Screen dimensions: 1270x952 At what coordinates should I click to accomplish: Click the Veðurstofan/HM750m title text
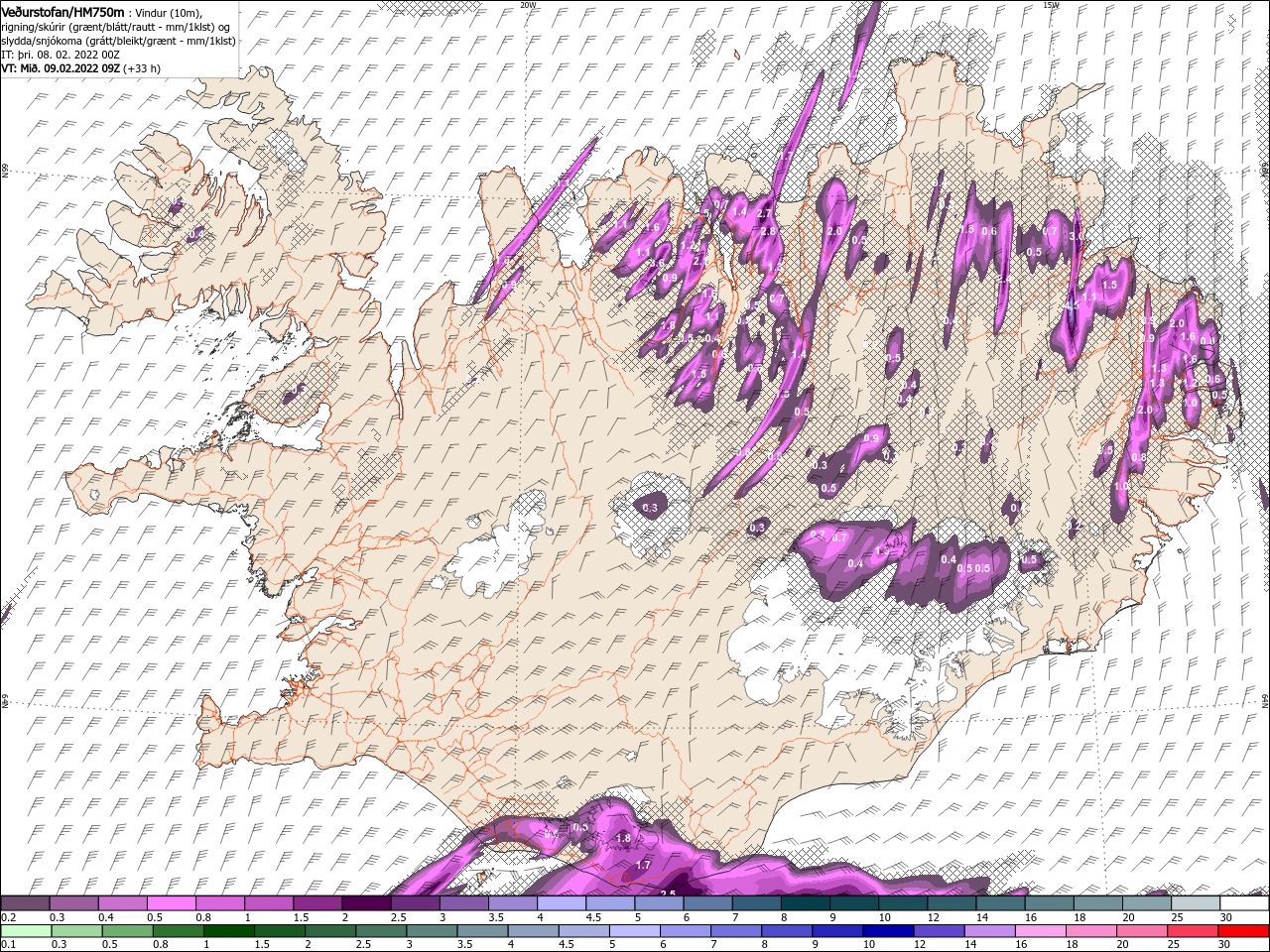[x=63, y=11]
